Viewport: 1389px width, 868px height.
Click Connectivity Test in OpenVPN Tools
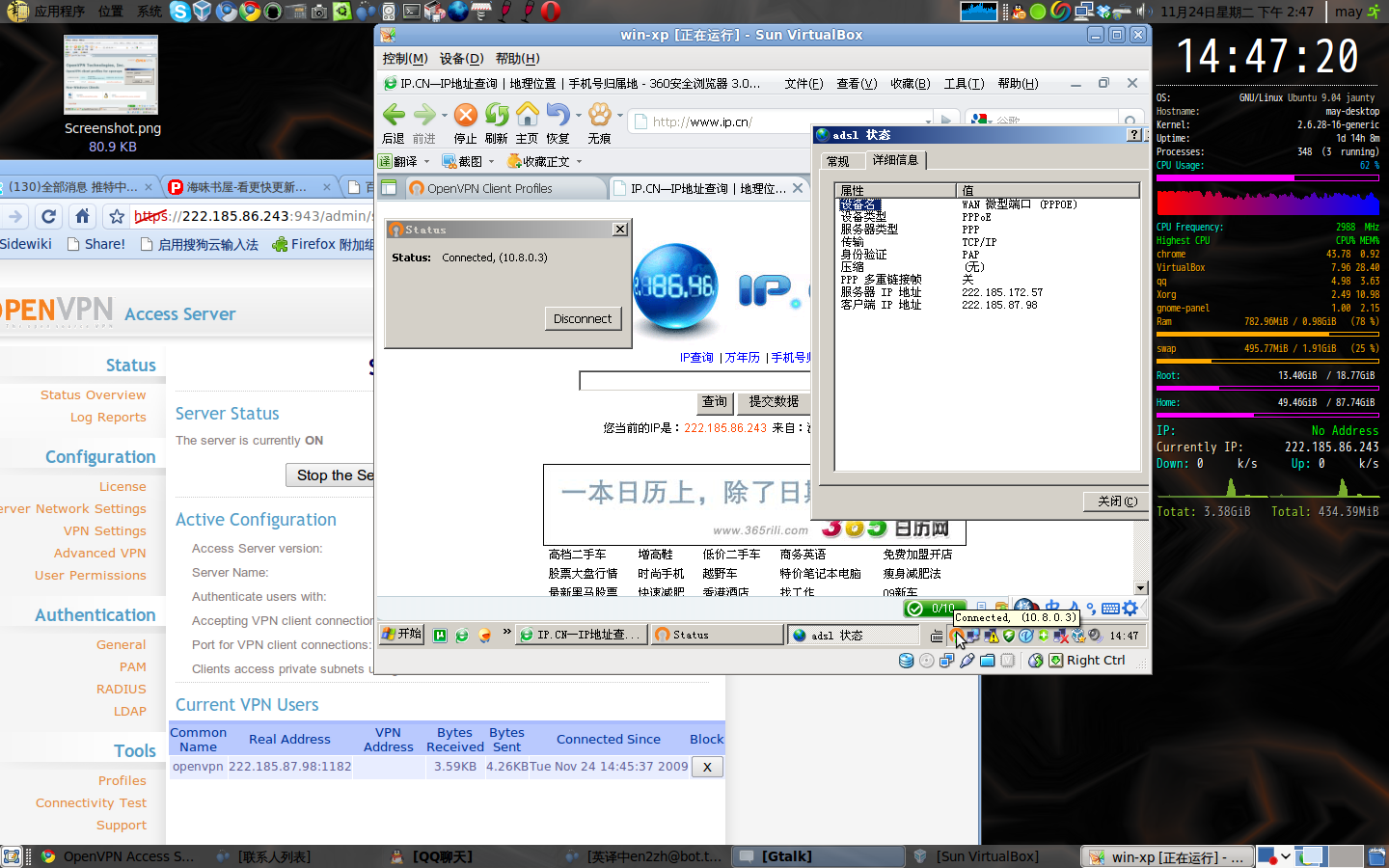92,802
